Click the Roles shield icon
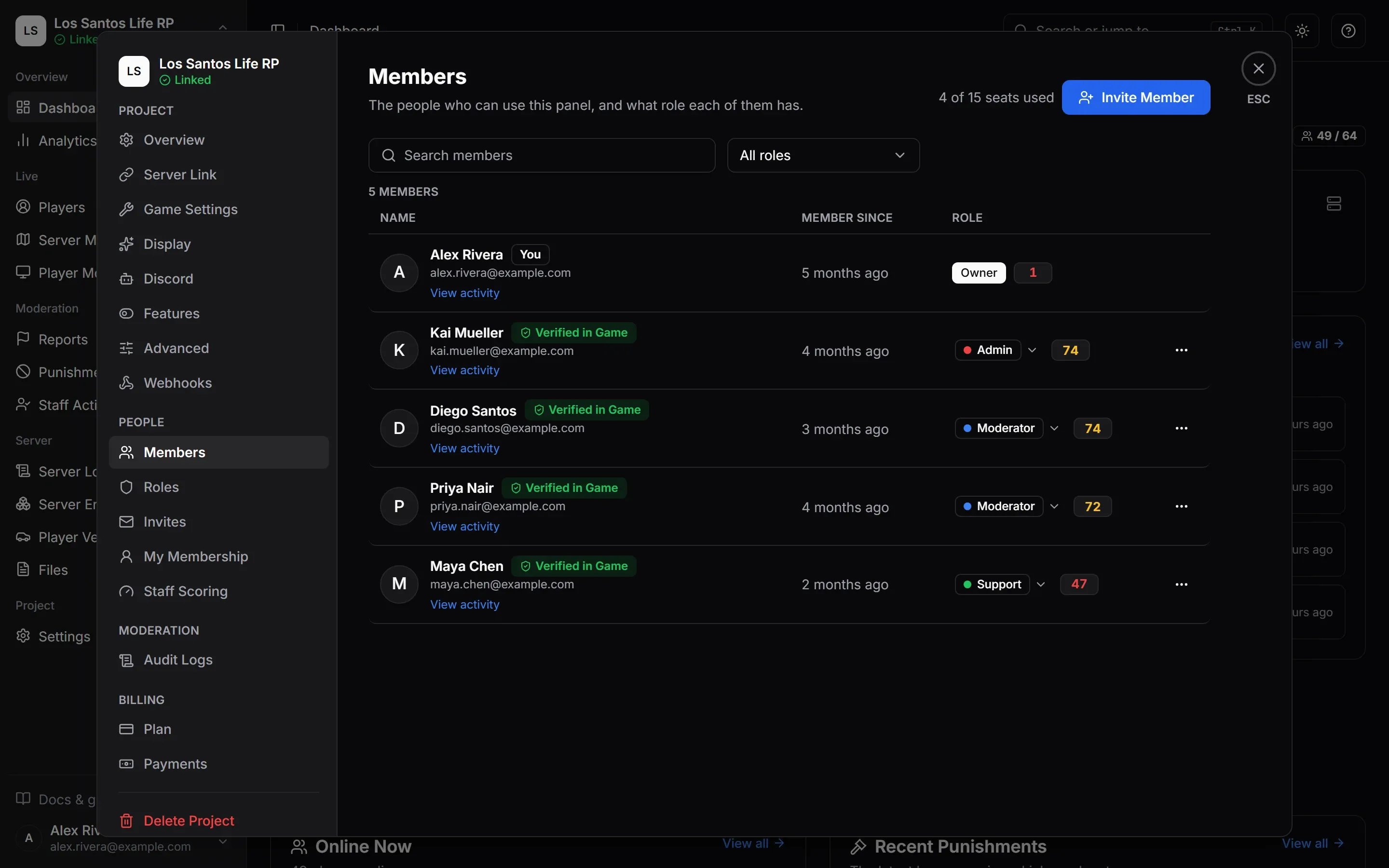 (x=126, y=488)
